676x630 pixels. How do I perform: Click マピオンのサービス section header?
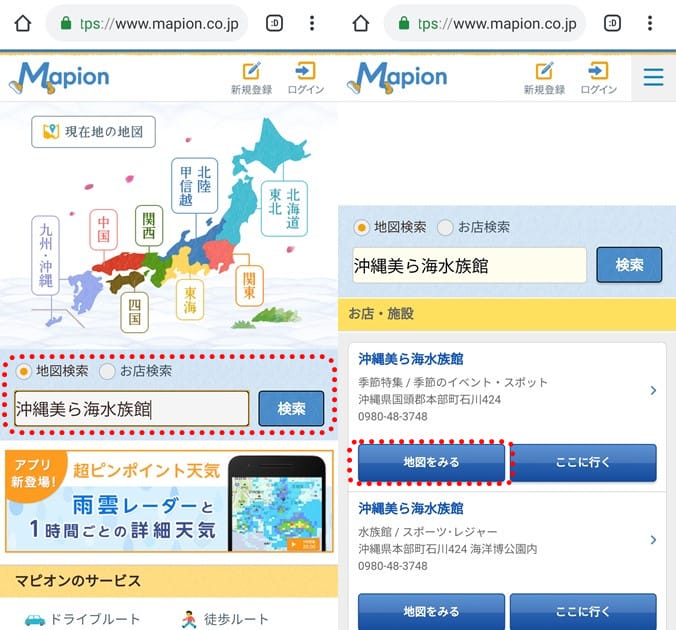point(169,581)
